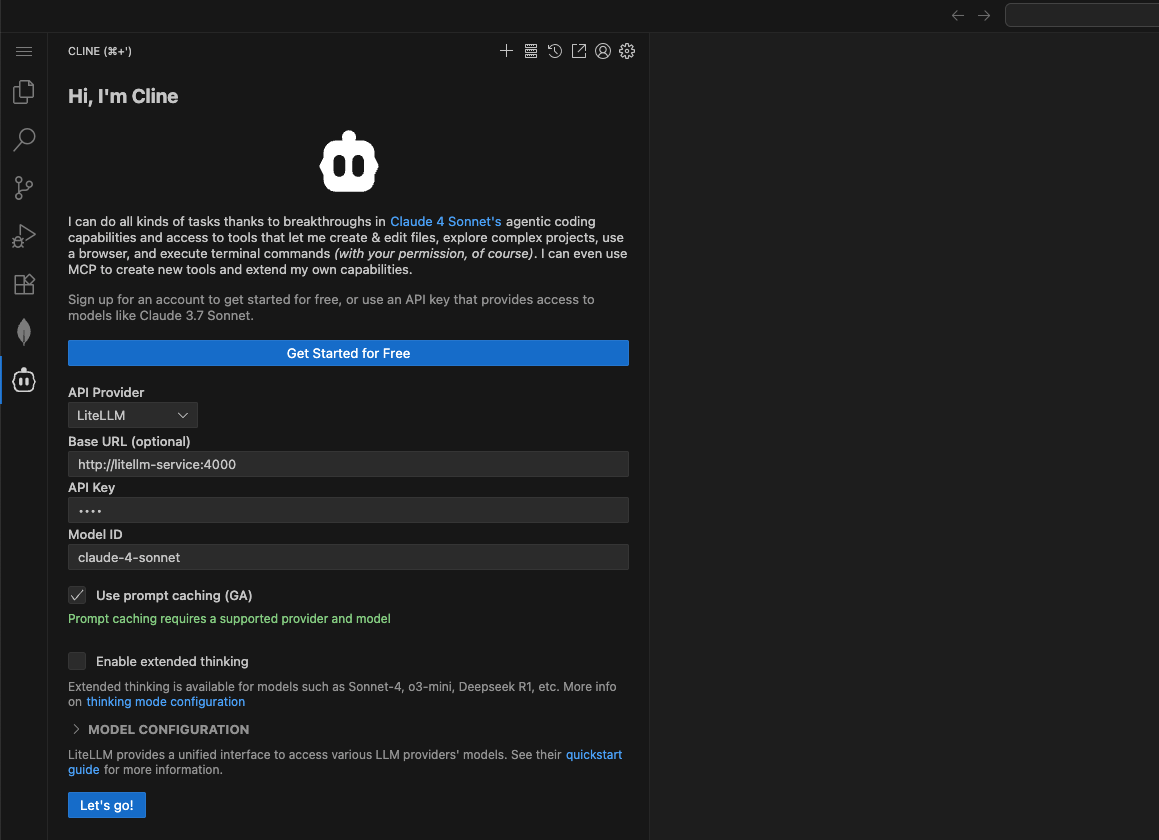Open the API Provider dropdown
The width and height of the screenshot is (1159, 840).
(133, 415)
